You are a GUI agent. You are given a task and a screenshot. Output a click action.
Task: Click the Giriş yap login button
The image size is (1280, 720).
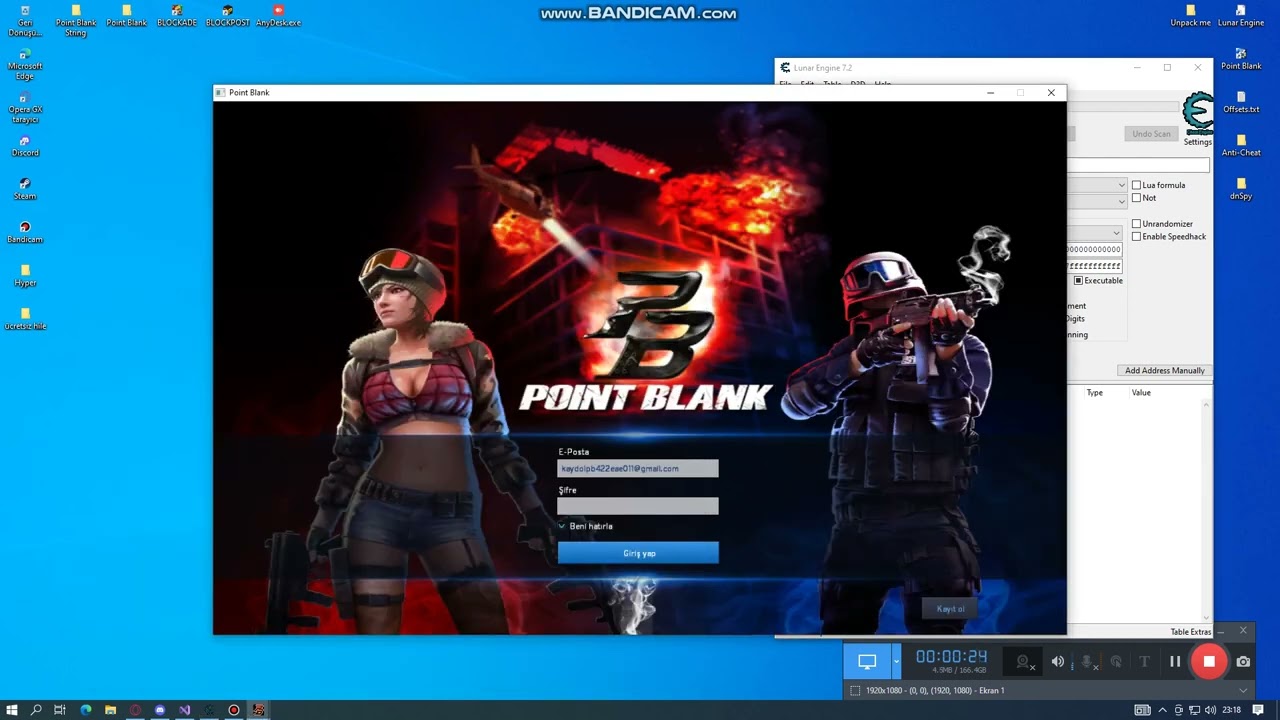[x=638, y=553]
